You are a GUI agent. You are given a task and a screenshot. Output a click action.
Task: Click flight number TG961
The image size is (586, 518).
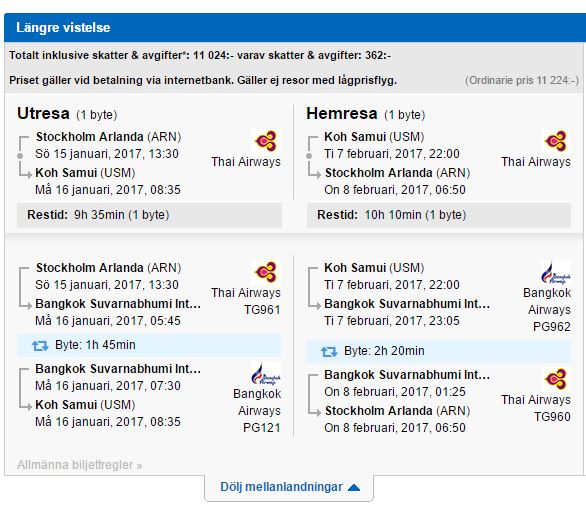[262, 310]
